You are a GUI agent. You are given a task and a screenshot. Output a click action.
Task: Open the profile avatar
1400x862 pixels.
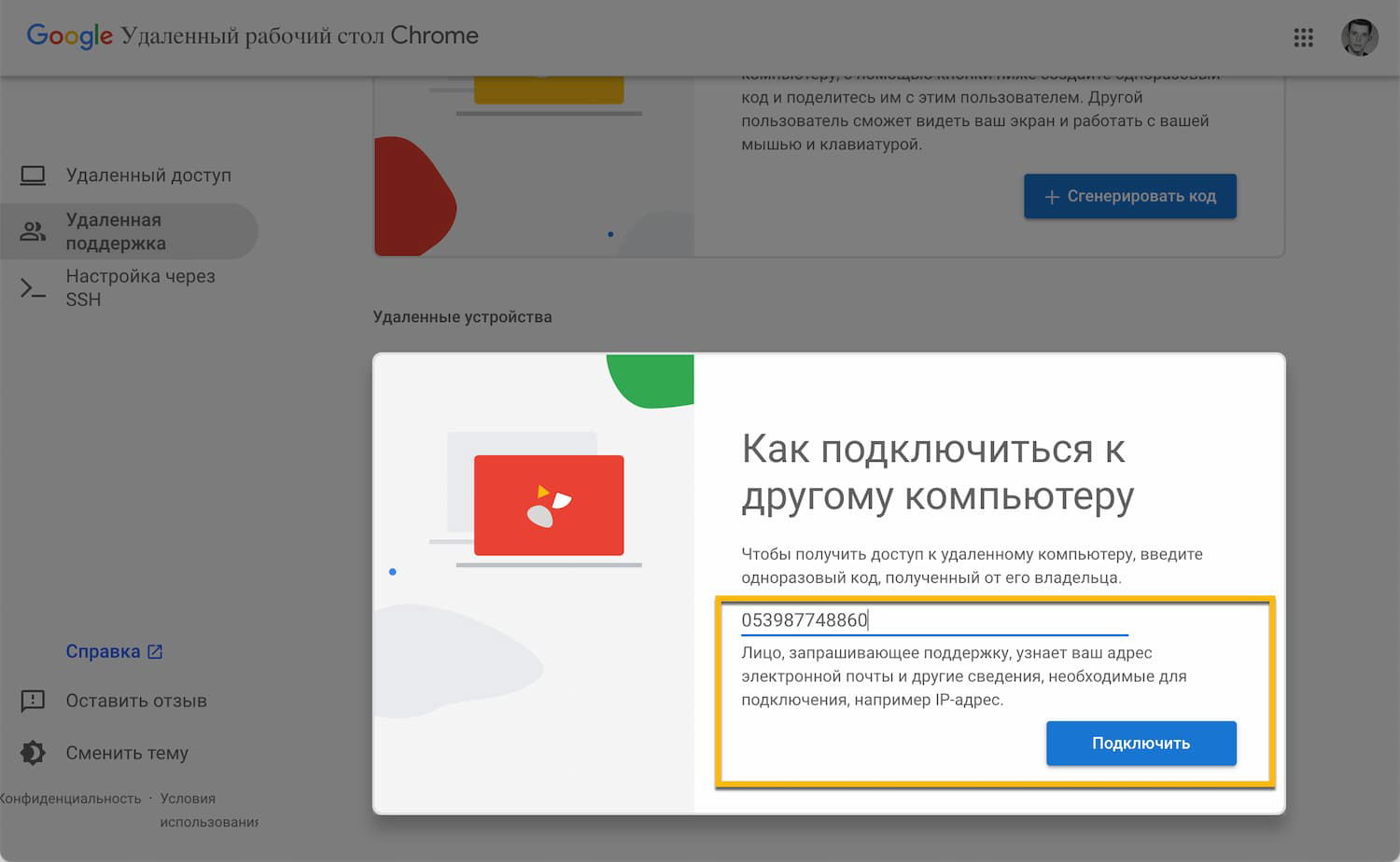[x=1360, y=37]
